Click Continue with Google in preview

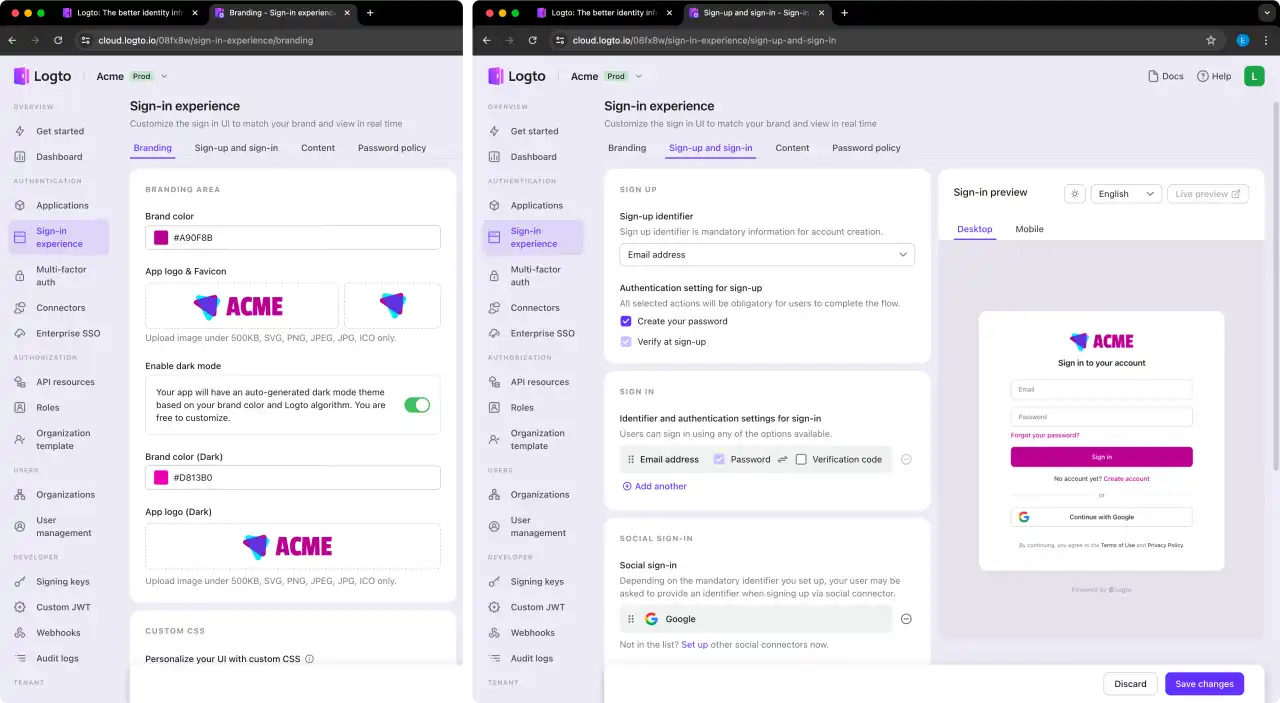(1101, 517)
